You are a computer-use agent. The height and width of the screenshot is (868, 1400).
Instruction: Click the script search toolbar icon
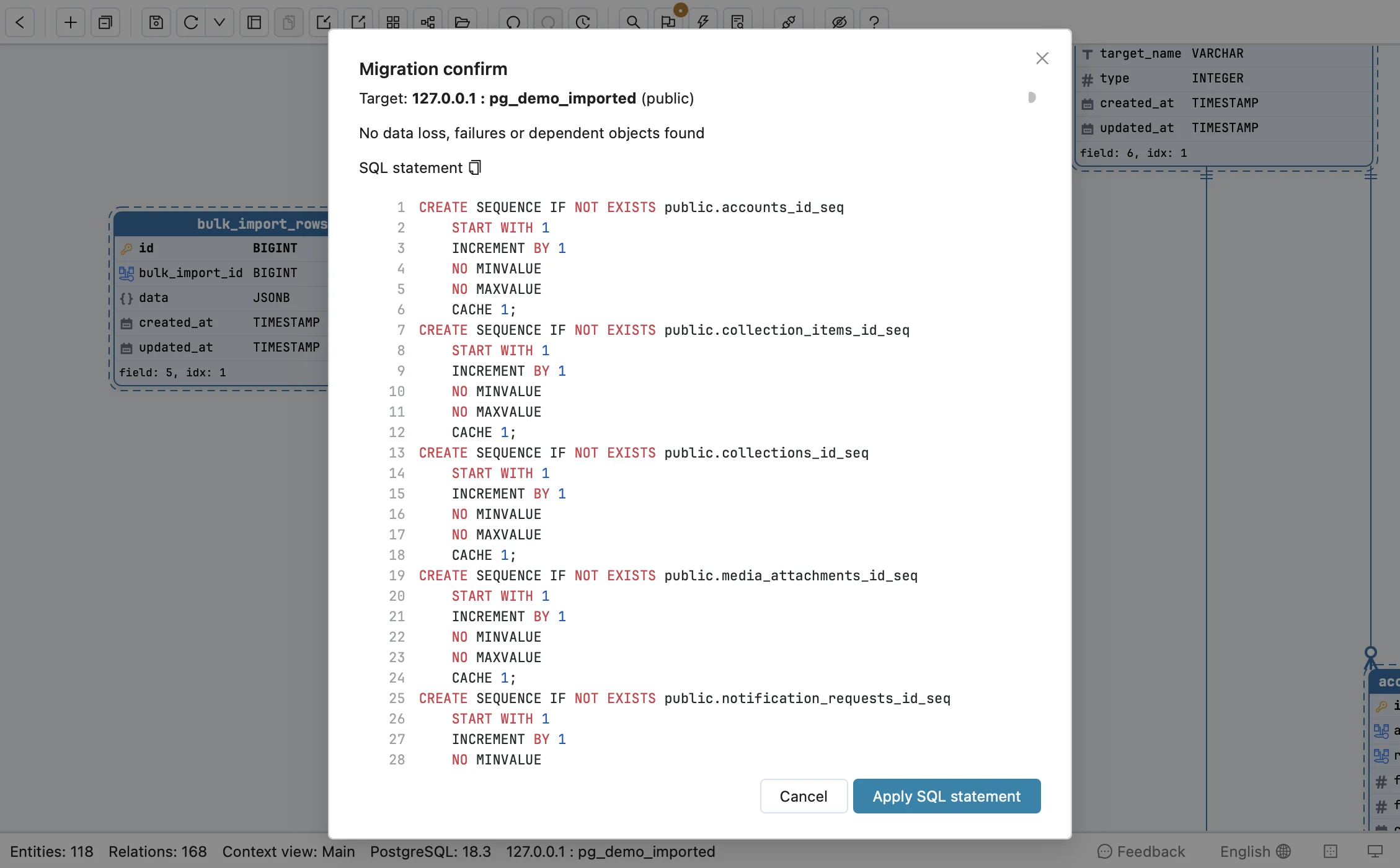(x=737, y=22)
